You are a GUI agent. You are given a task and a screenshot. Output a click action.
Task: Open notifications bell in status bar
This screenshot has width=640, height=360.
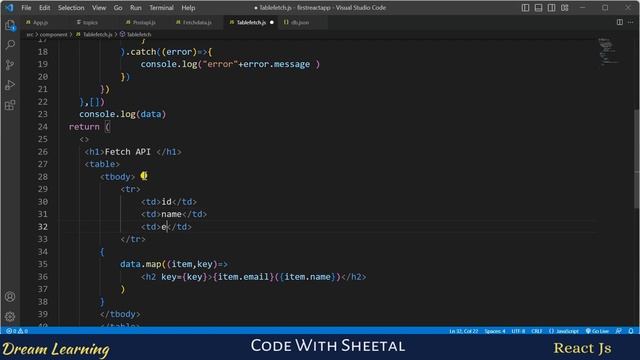tap(631, 331)
